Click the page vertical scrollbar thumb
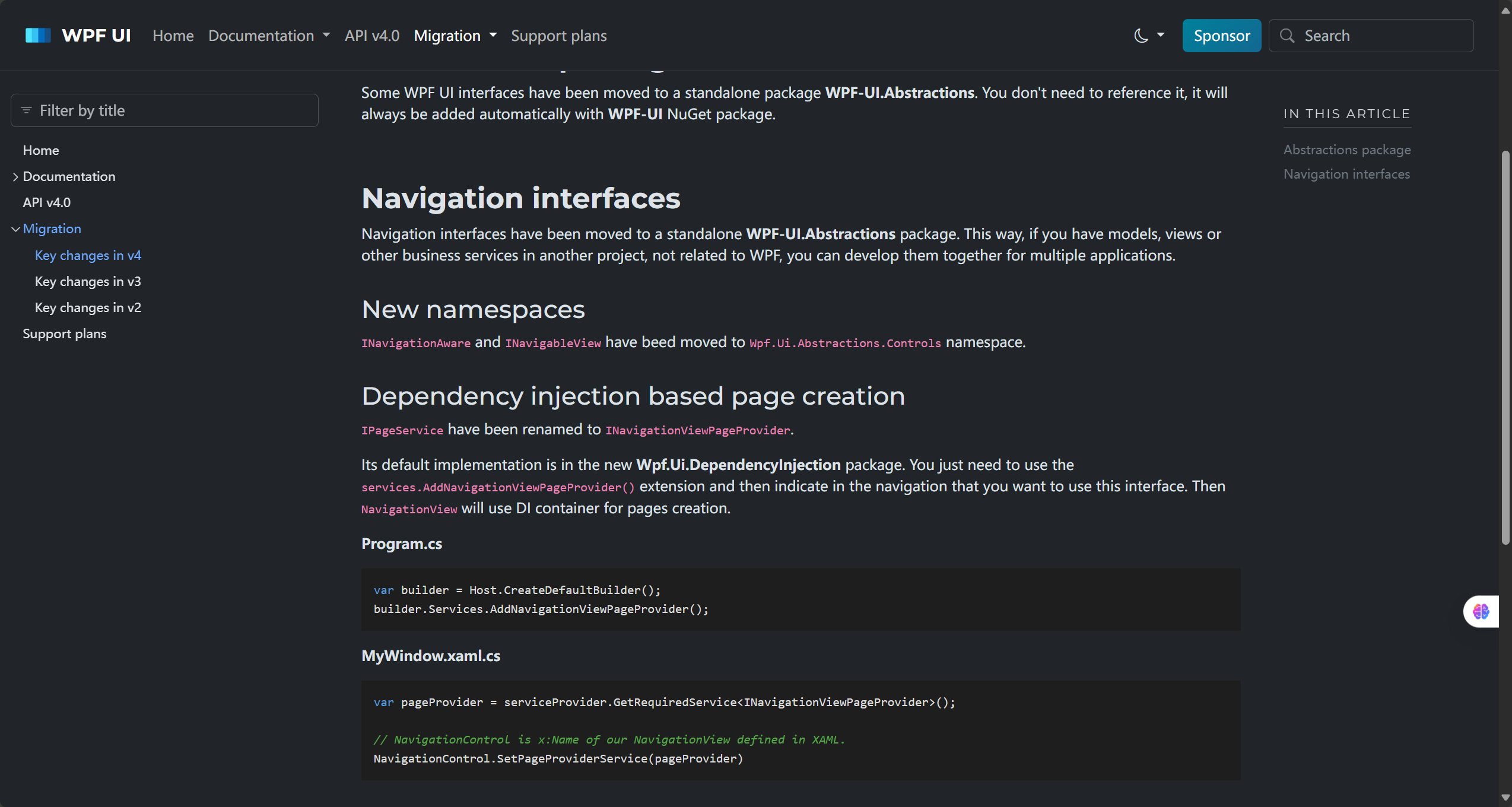This screenshot has width=1512, height=807. (1505, 347)
